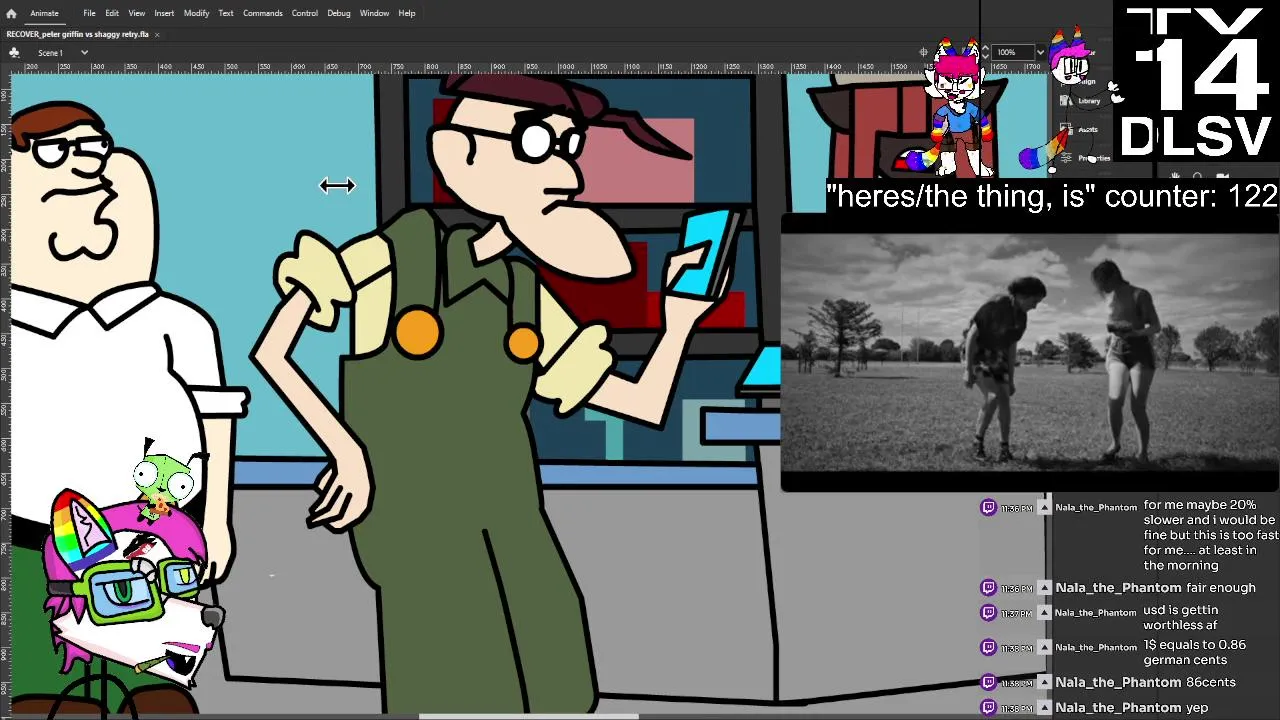The height and width of the screenshot is (720, 1280).
Task: Click the Nala_the_Phantom name beside "fair enough"
Action: [x=1118, y=588]
